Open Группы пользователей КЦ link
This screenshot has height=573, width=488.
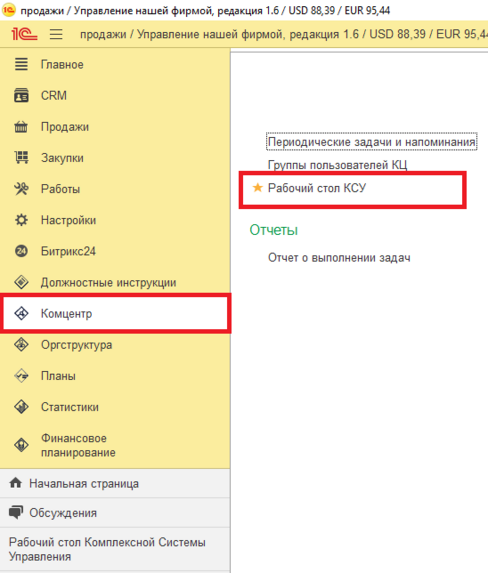(x=337, y=165)
